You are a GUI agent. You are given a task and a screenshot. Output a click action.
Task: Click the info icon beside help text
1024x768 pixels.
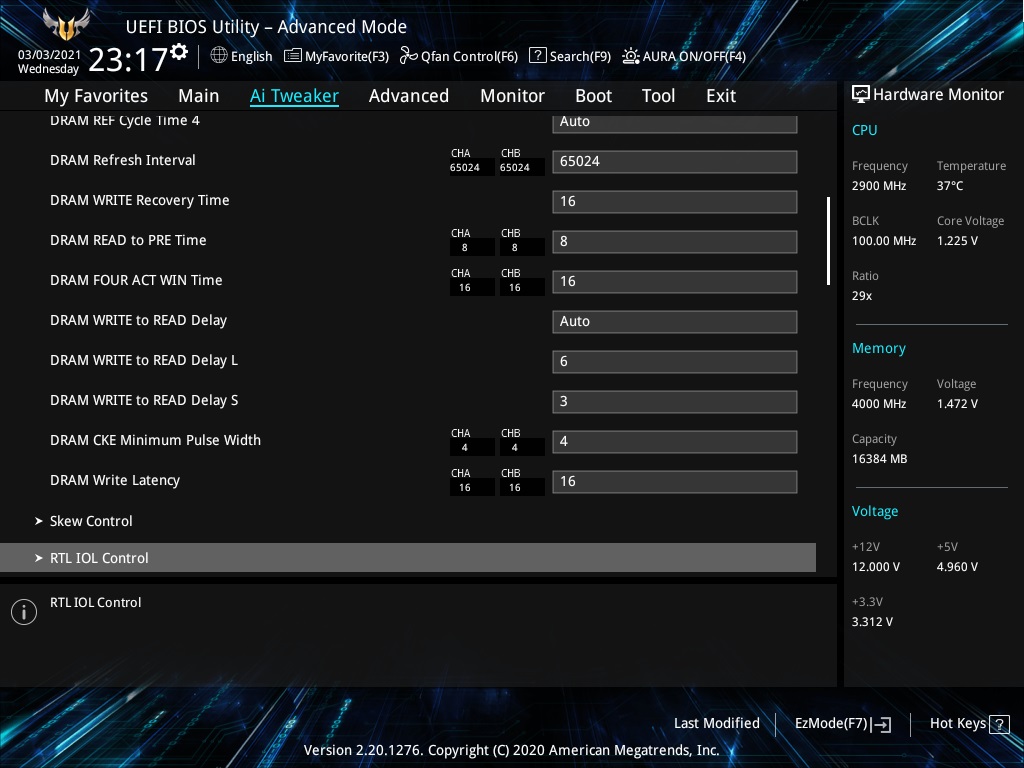pyautogui.click(x=24, y=612)
